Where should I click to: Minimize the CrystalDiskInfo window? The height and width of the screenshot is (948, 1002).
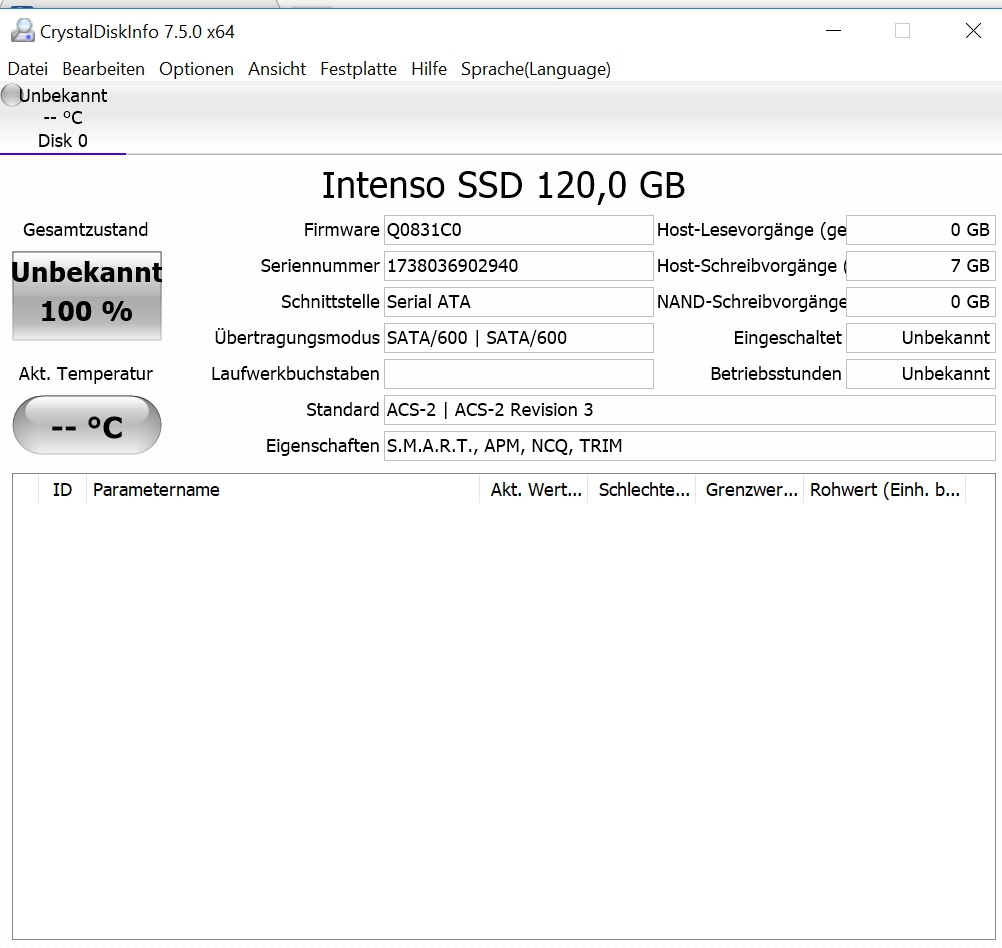click(x=833, y=31)
